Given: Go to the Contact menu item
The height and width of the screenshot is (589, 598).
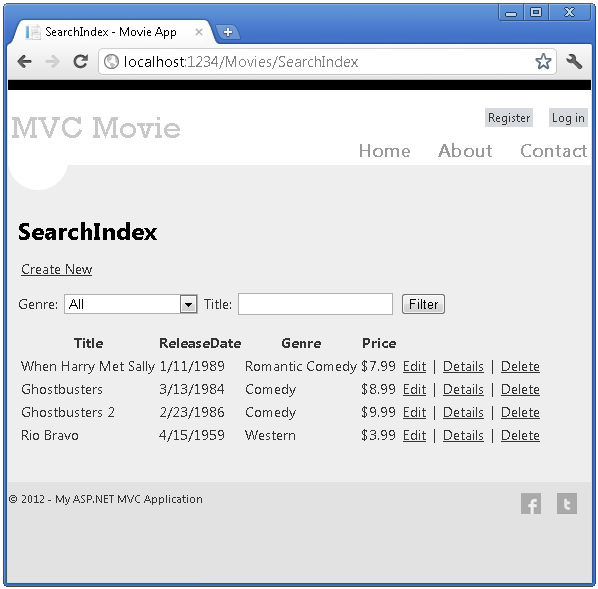Looking at the screenshot, I should (x=553, y=151).
